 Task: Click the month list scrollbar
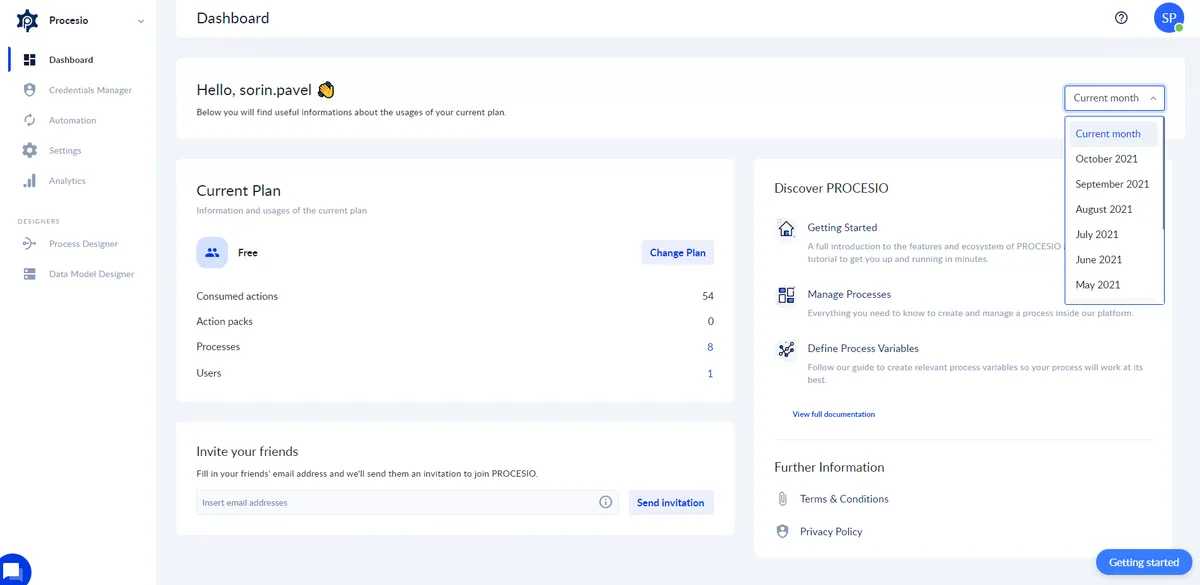[1161, 175]
